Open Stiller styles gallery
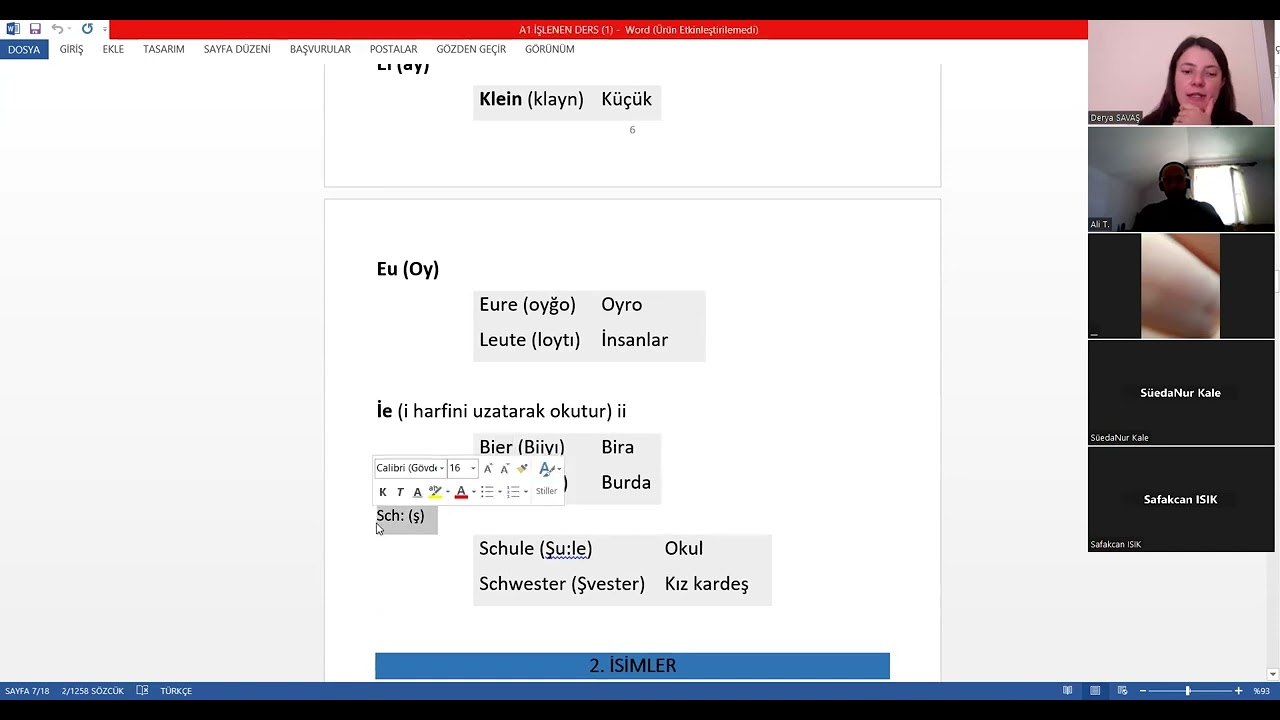Screen dimensions: 1280x720 pyautogui.click(x=546, y=491)
